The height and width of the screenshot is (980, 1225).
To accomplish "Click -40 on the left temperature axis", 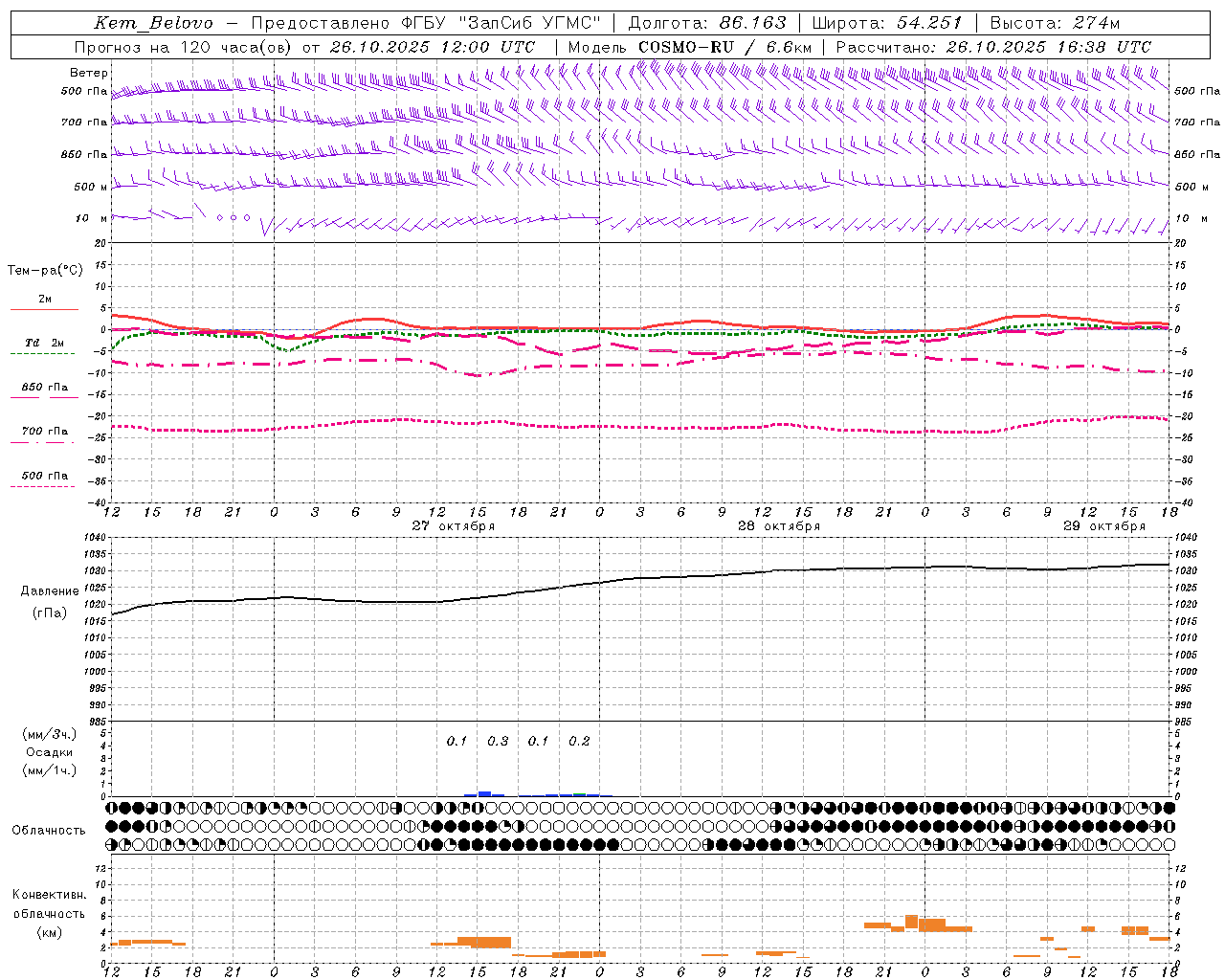I will [98, 502].
